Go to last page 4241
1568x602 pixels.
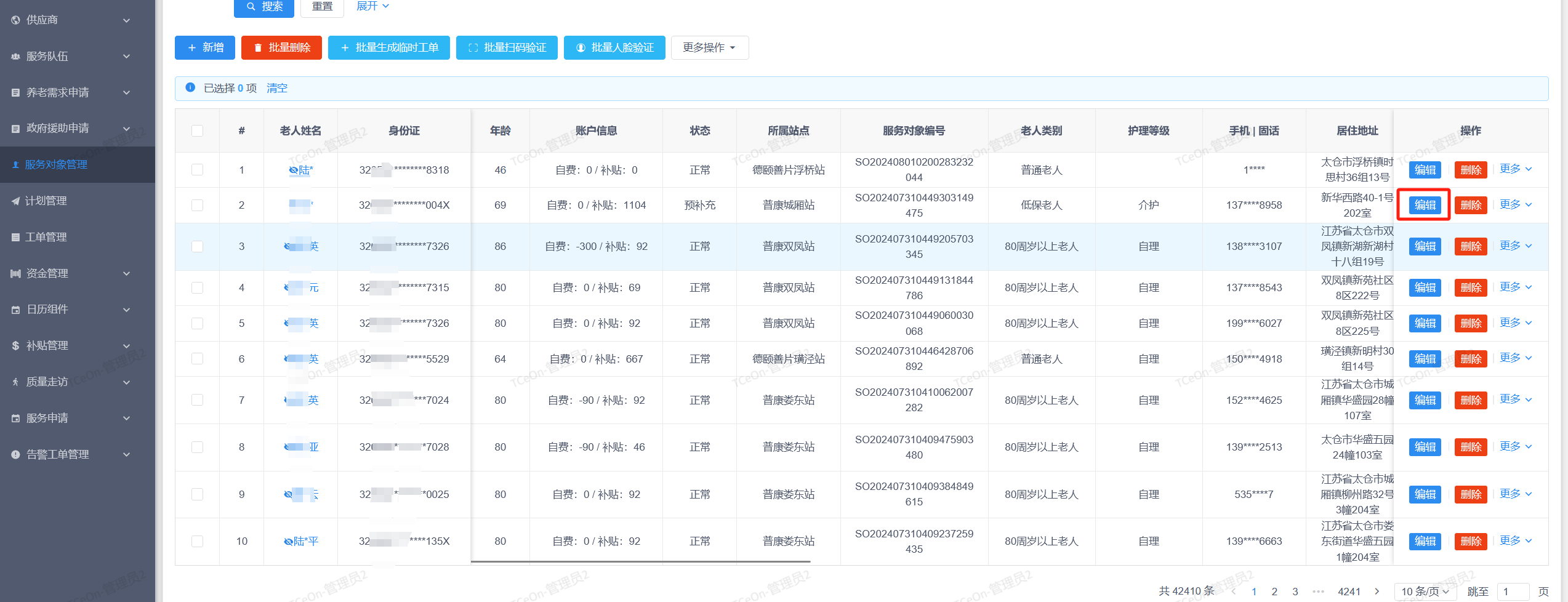point(1349,592)
